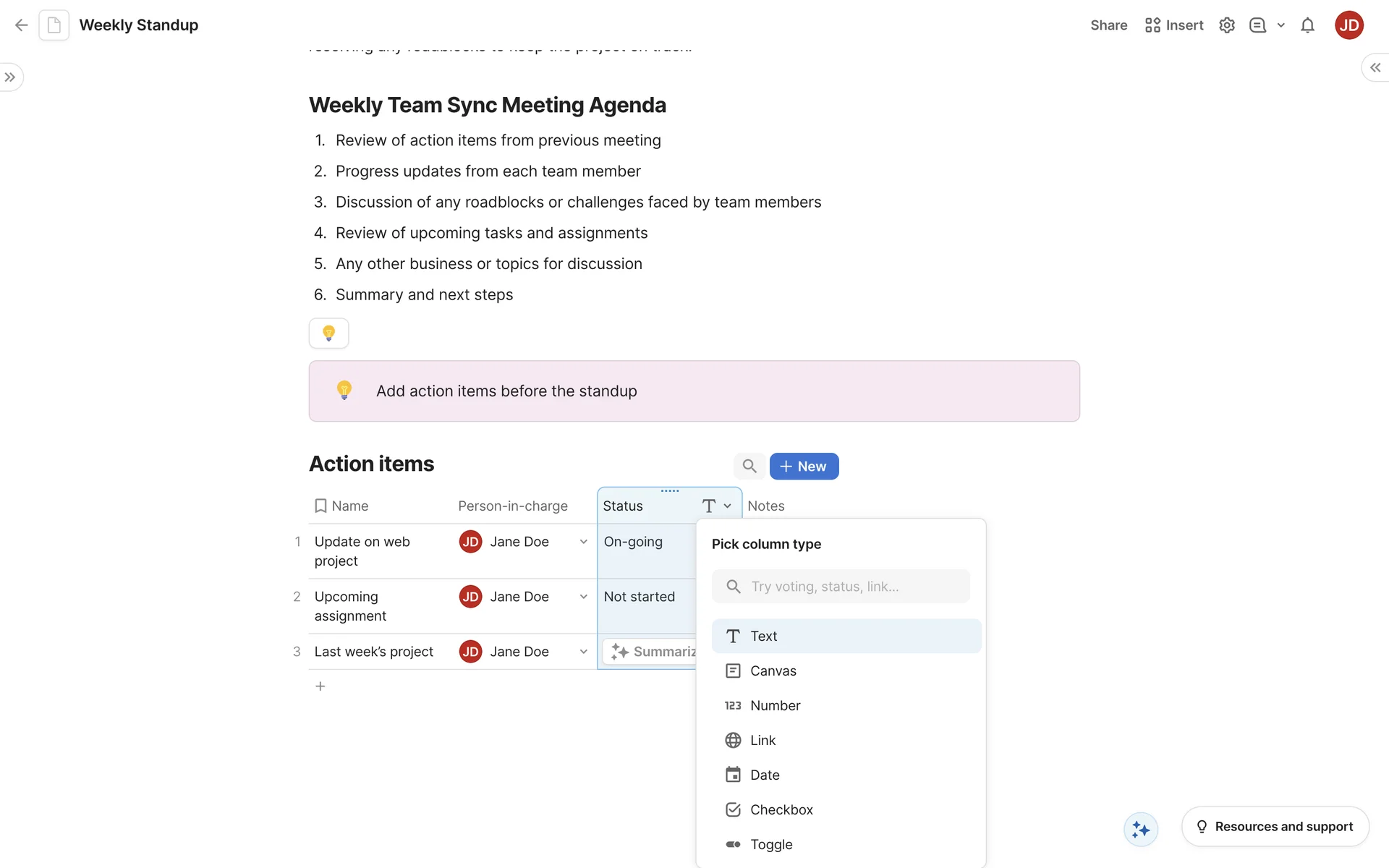Click the lightbulb icon button above callout

coord(328,333)
